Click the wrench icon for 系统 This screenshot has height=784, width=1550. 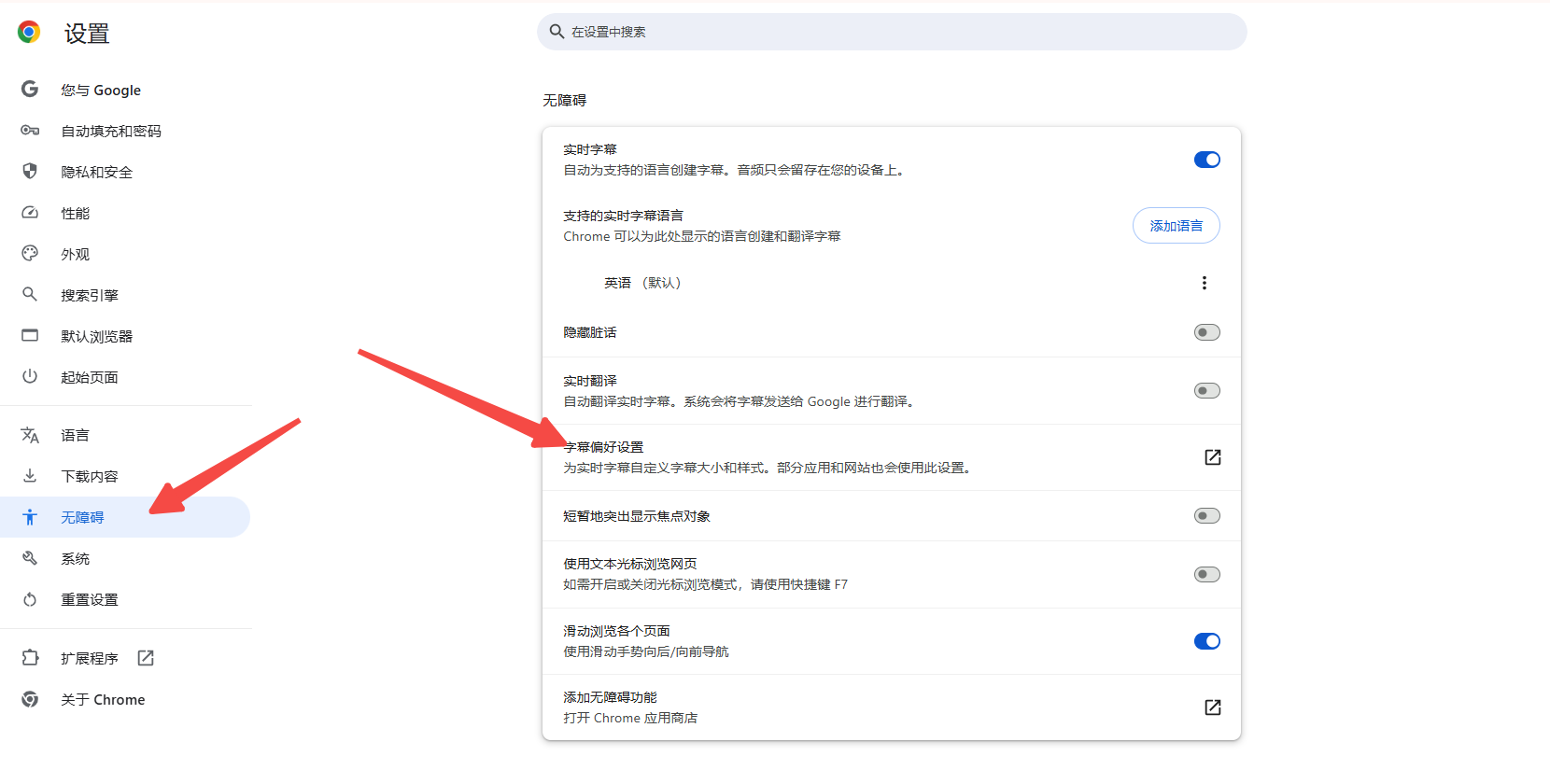(x=30, y=558)
